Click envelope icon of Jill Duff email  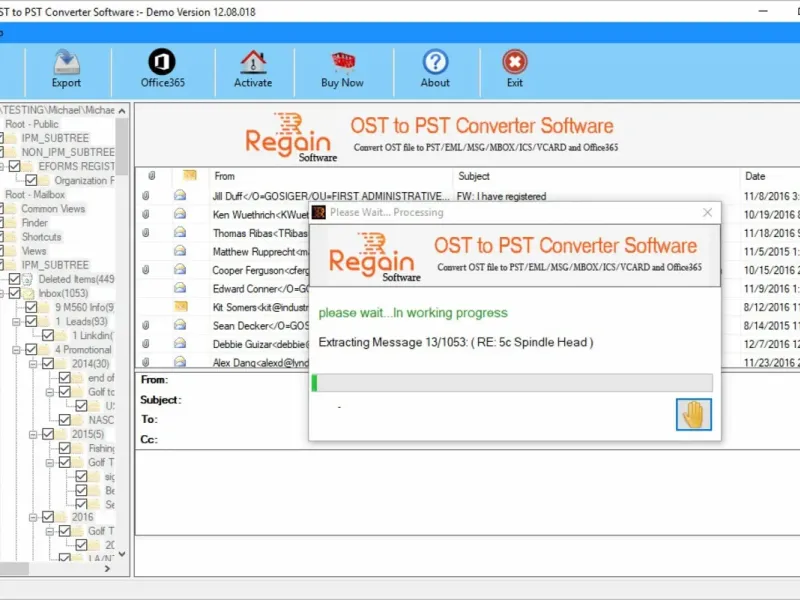tap(180, 195)
